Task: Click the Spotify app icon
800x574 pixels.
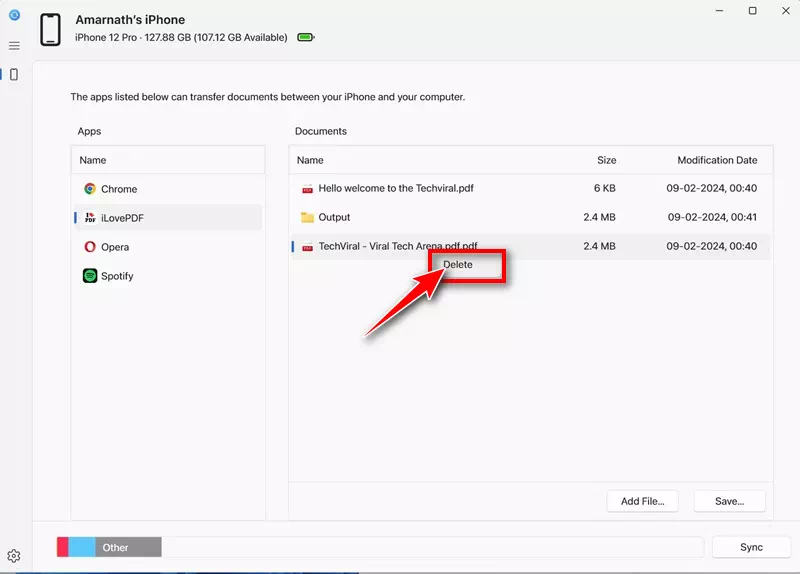Action: pyautogui.click(x=90, y=276)
